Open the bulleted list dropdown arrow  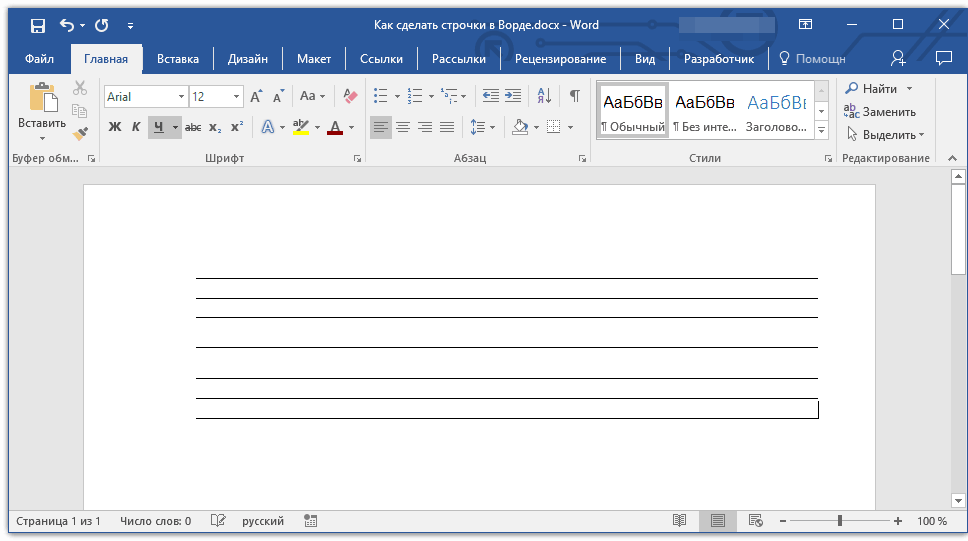[397, 96]
